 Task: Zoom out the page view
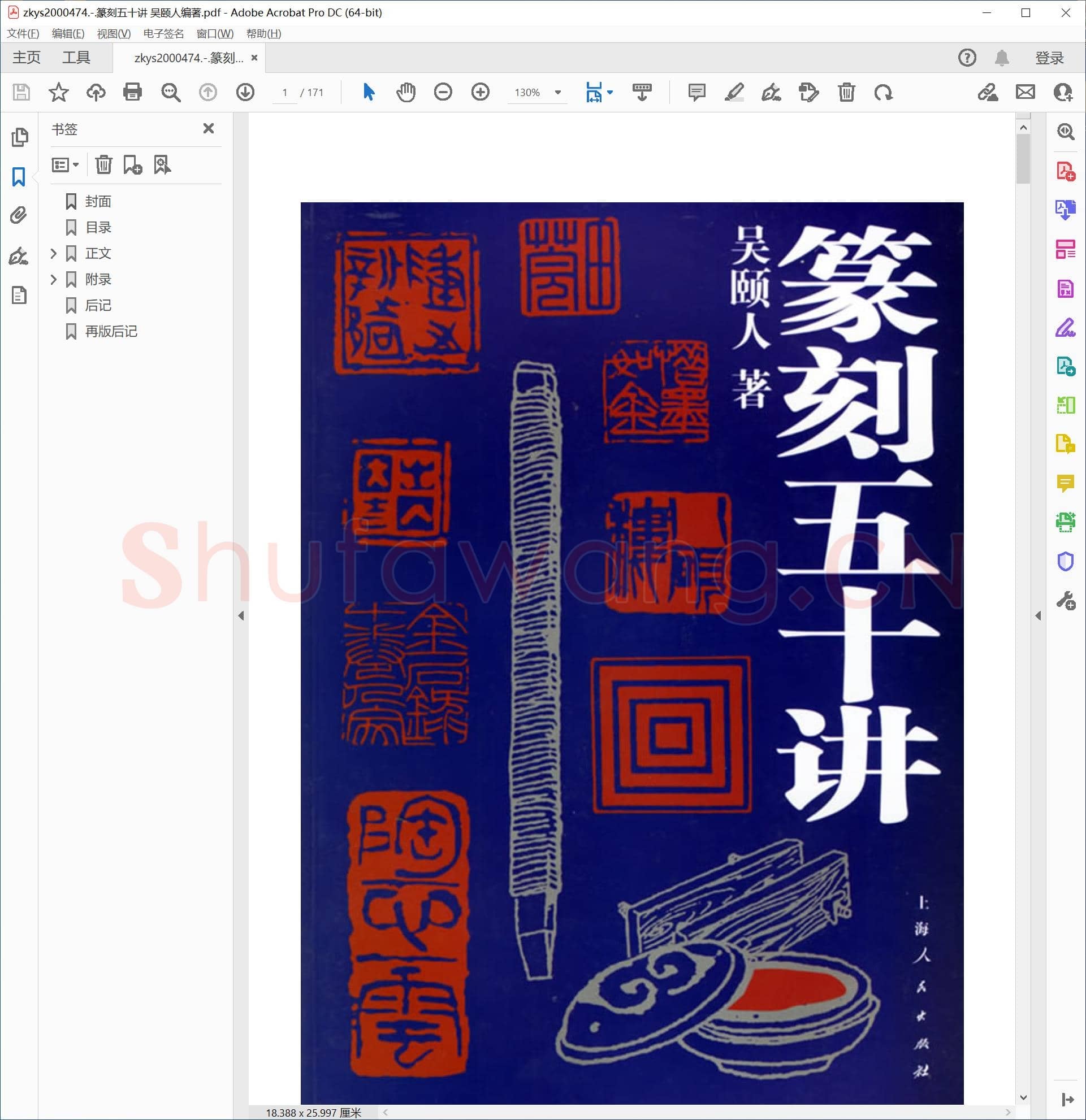coord(443,92)
